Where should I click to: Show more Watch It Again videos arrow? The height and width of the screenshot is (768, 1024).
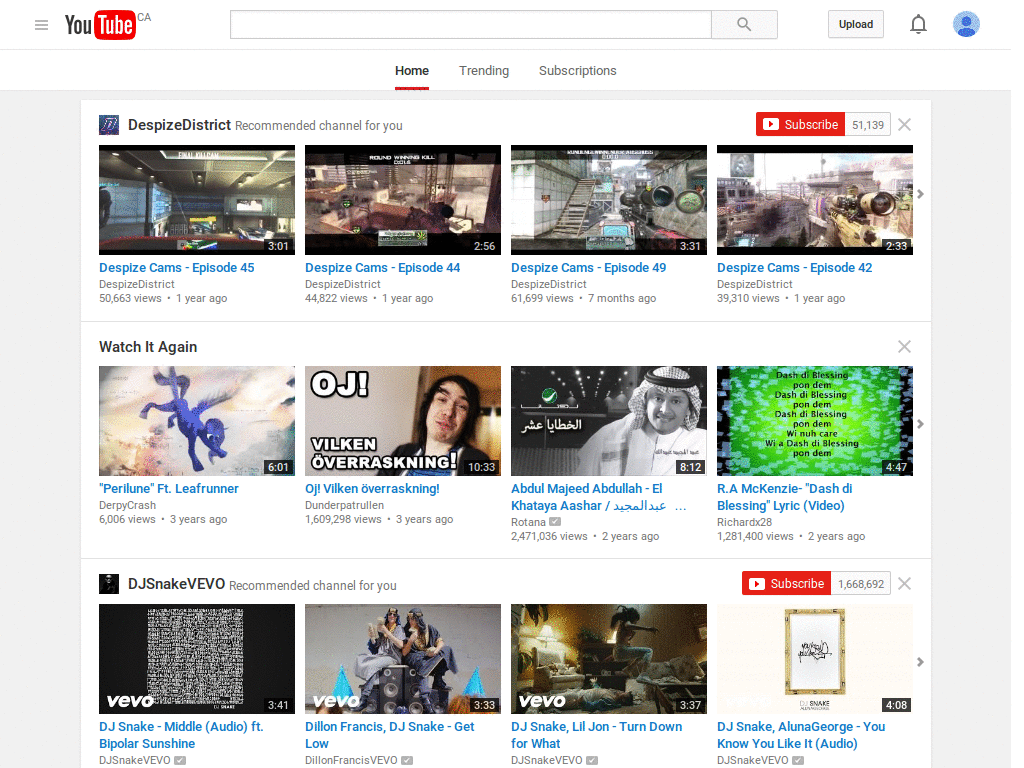point(920,424)
